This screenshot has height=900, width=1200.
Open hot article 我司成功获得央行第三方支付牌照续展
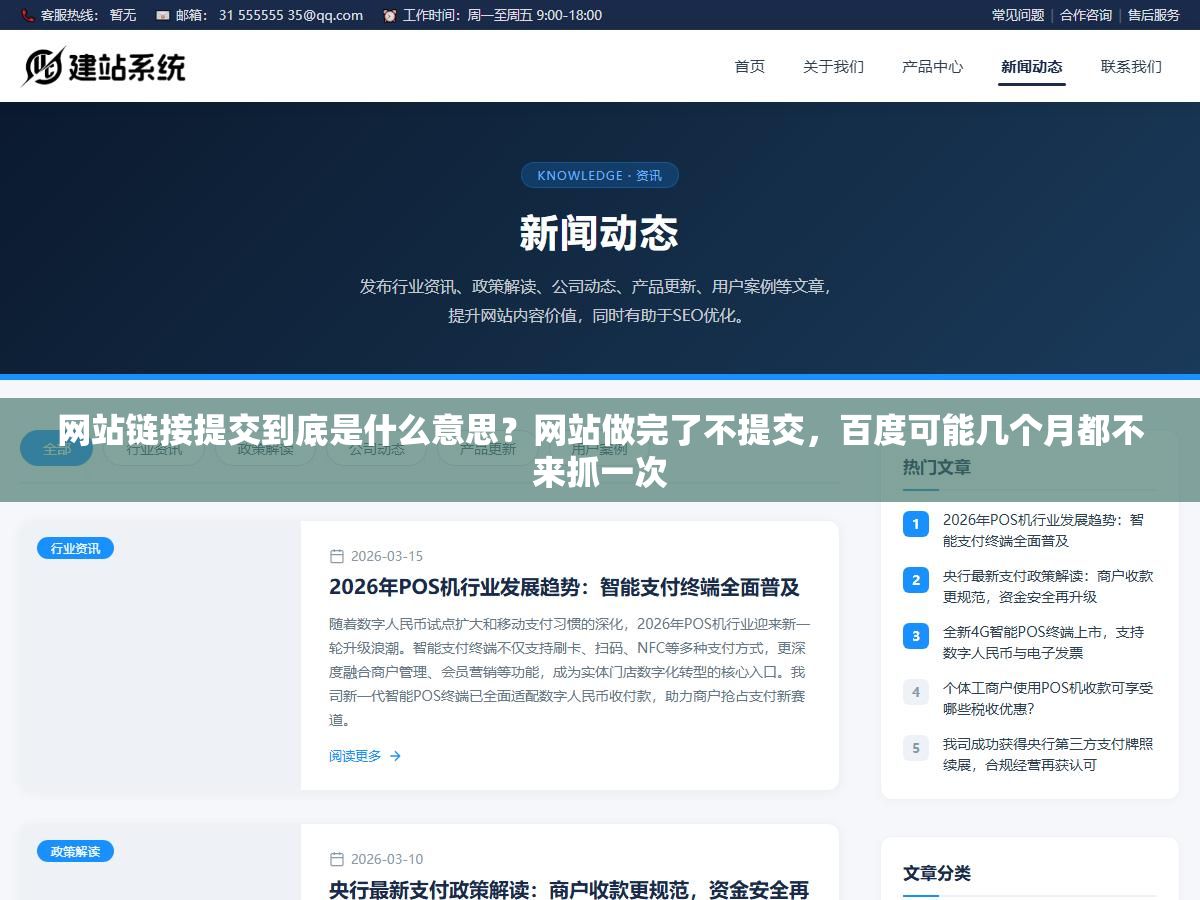[1047, 754]
